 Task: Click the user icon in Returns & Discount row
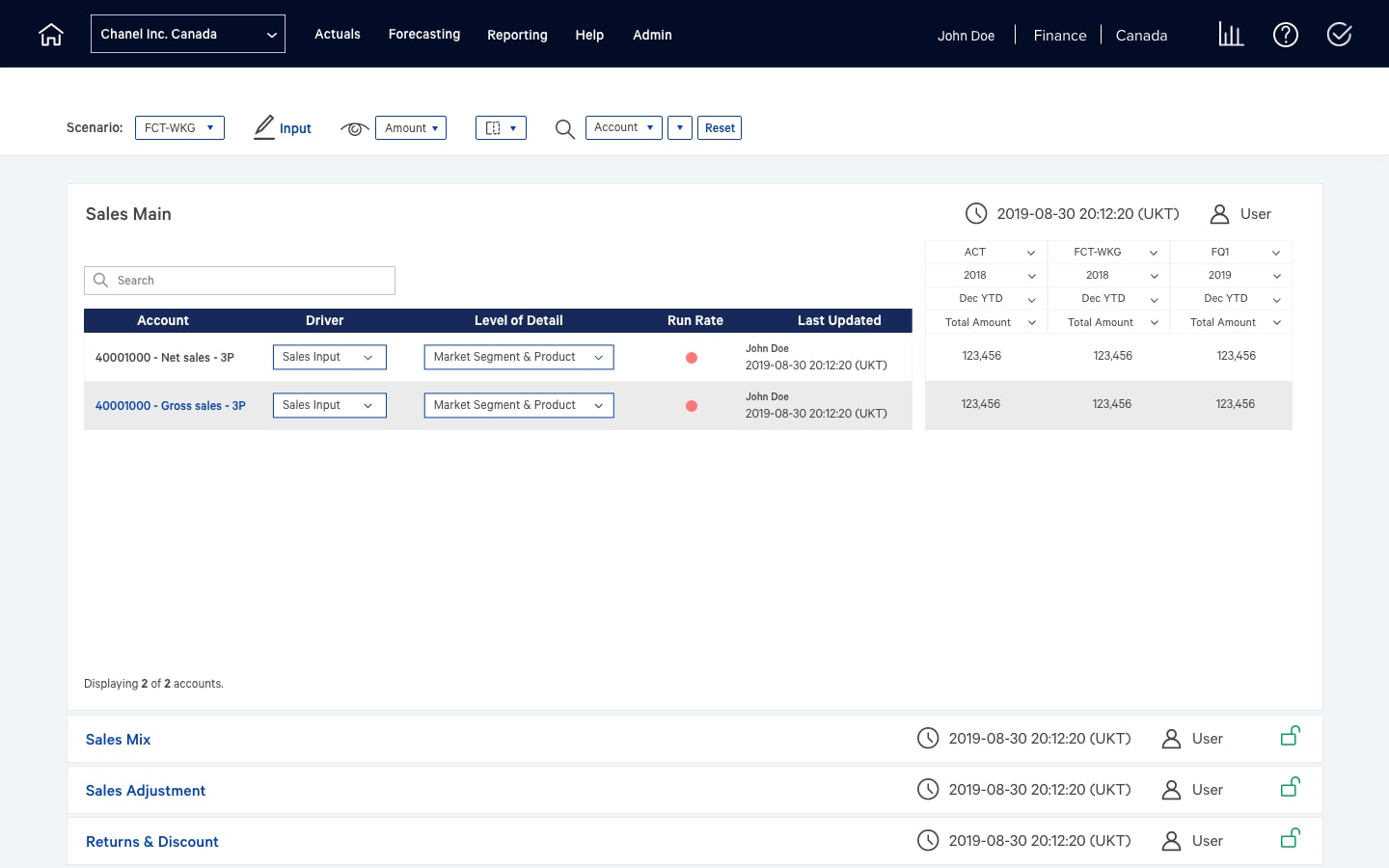click(1171, 841)
